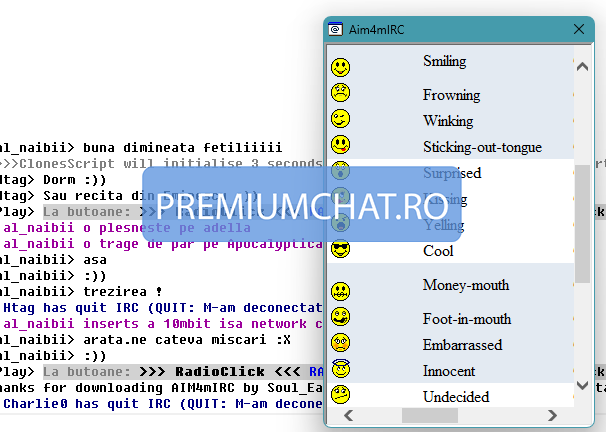606x432 pixels.
Task: Click the Foot-in-mouth label text
Action: 467,319
